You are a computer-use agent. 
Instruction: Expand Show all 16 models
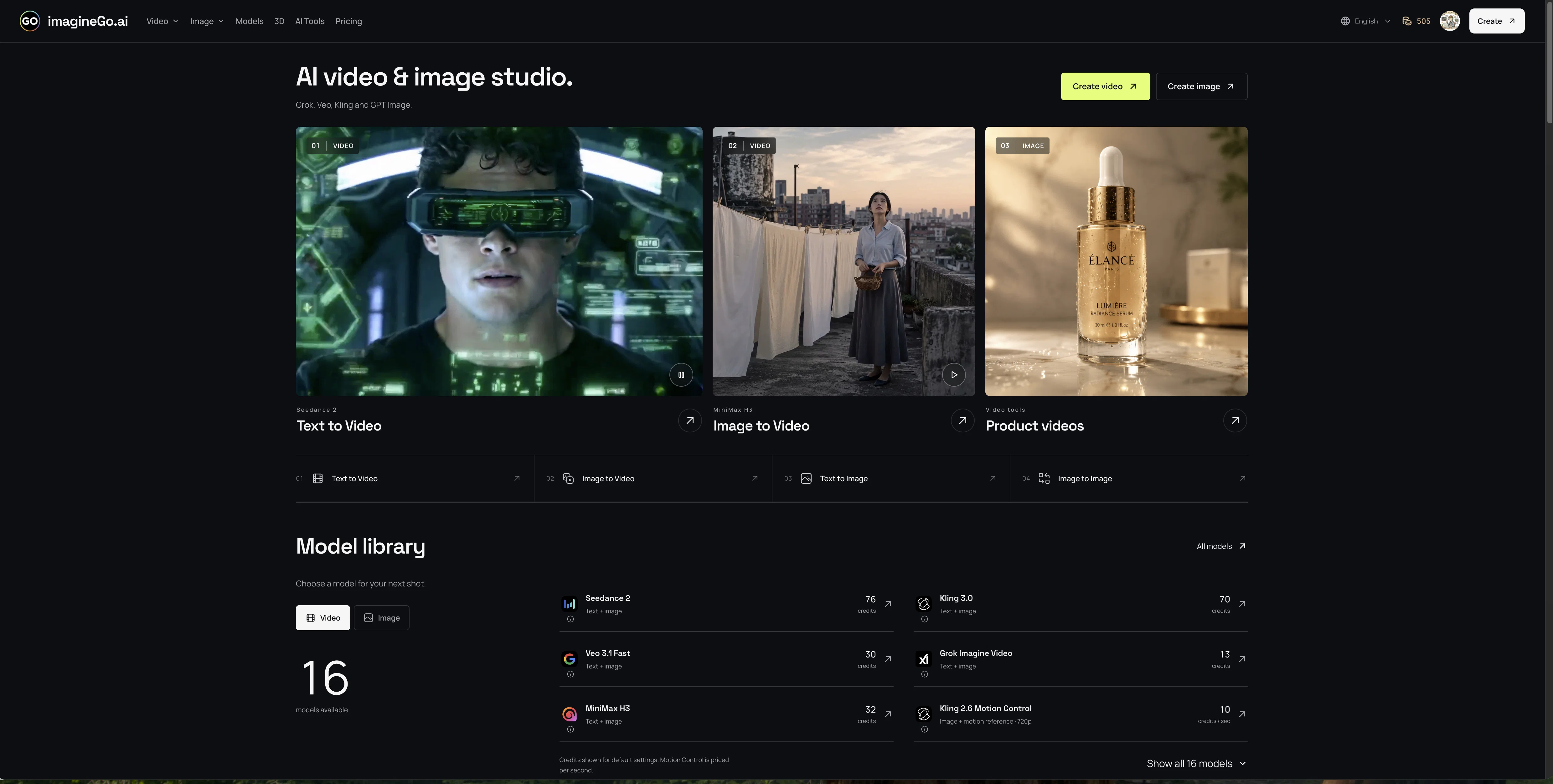point(1196,764)
